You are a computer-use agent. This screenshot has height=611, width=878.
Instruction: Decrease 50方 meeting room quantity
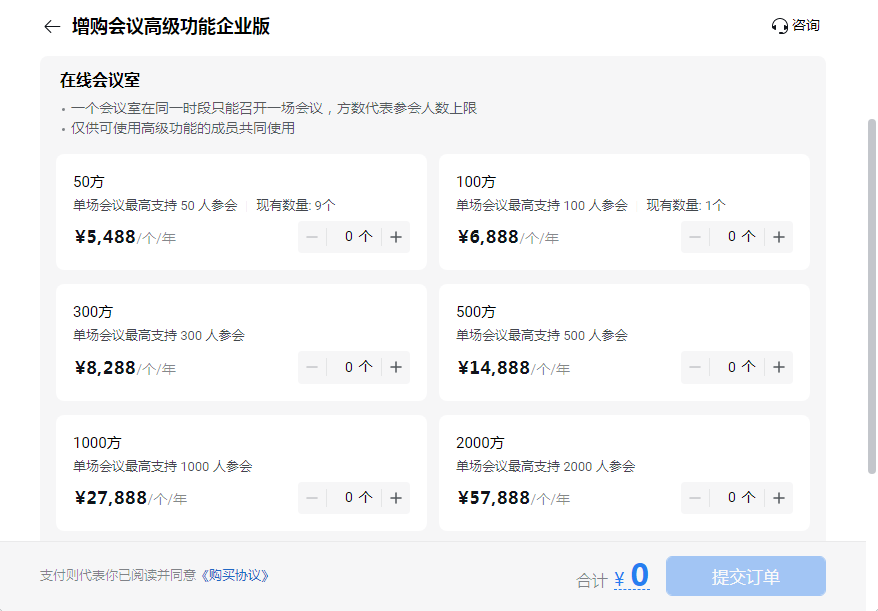312,237
